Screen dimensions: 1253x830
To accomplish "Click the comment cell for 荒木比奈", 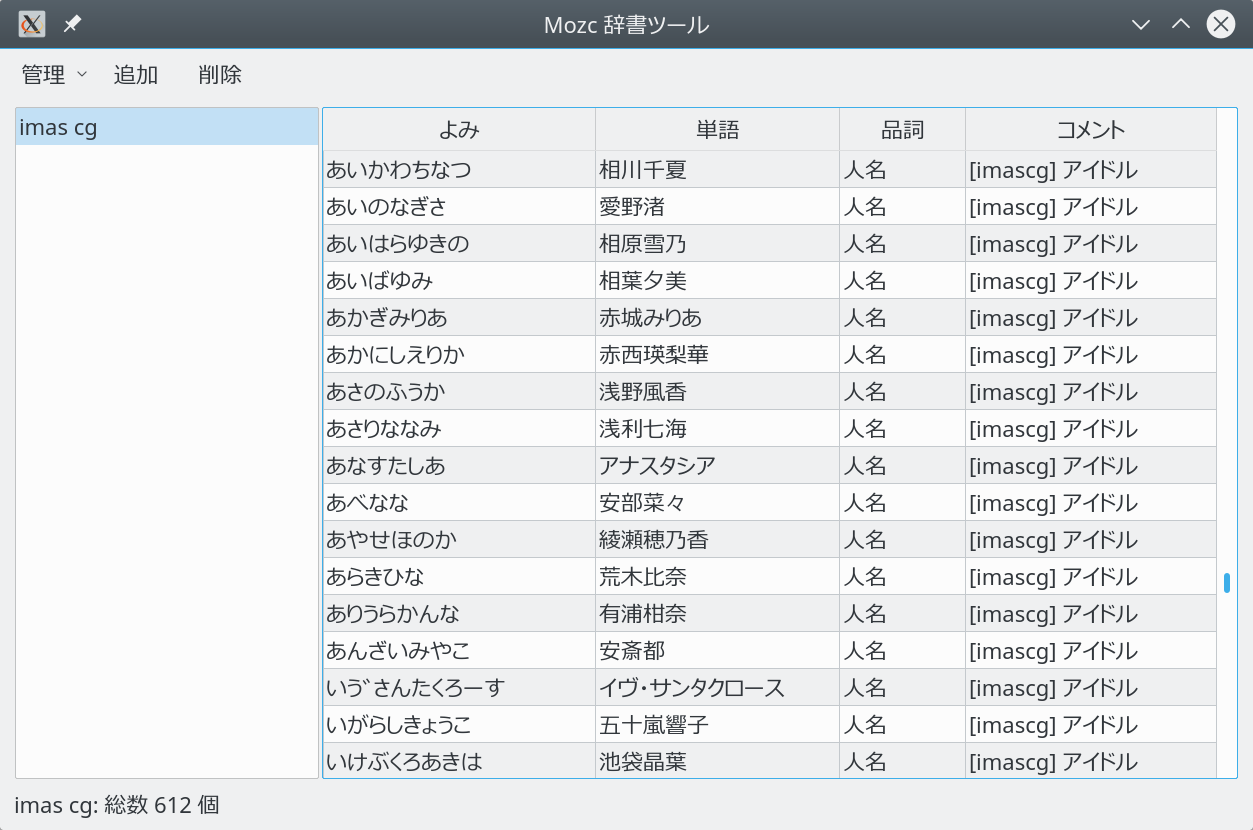I will point(1091,577).
